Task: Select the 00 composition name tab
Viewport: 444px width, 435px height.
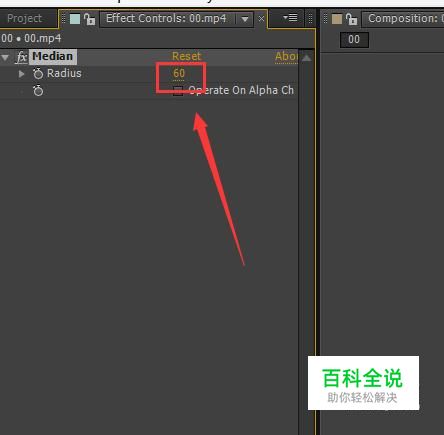Action: click(354, 40)
